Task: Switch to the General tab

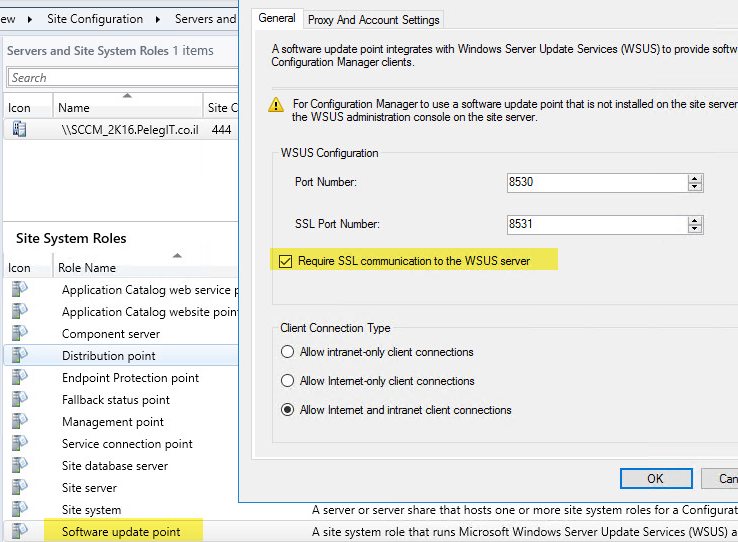Action: pyautogui.click(x=277, y=18)
